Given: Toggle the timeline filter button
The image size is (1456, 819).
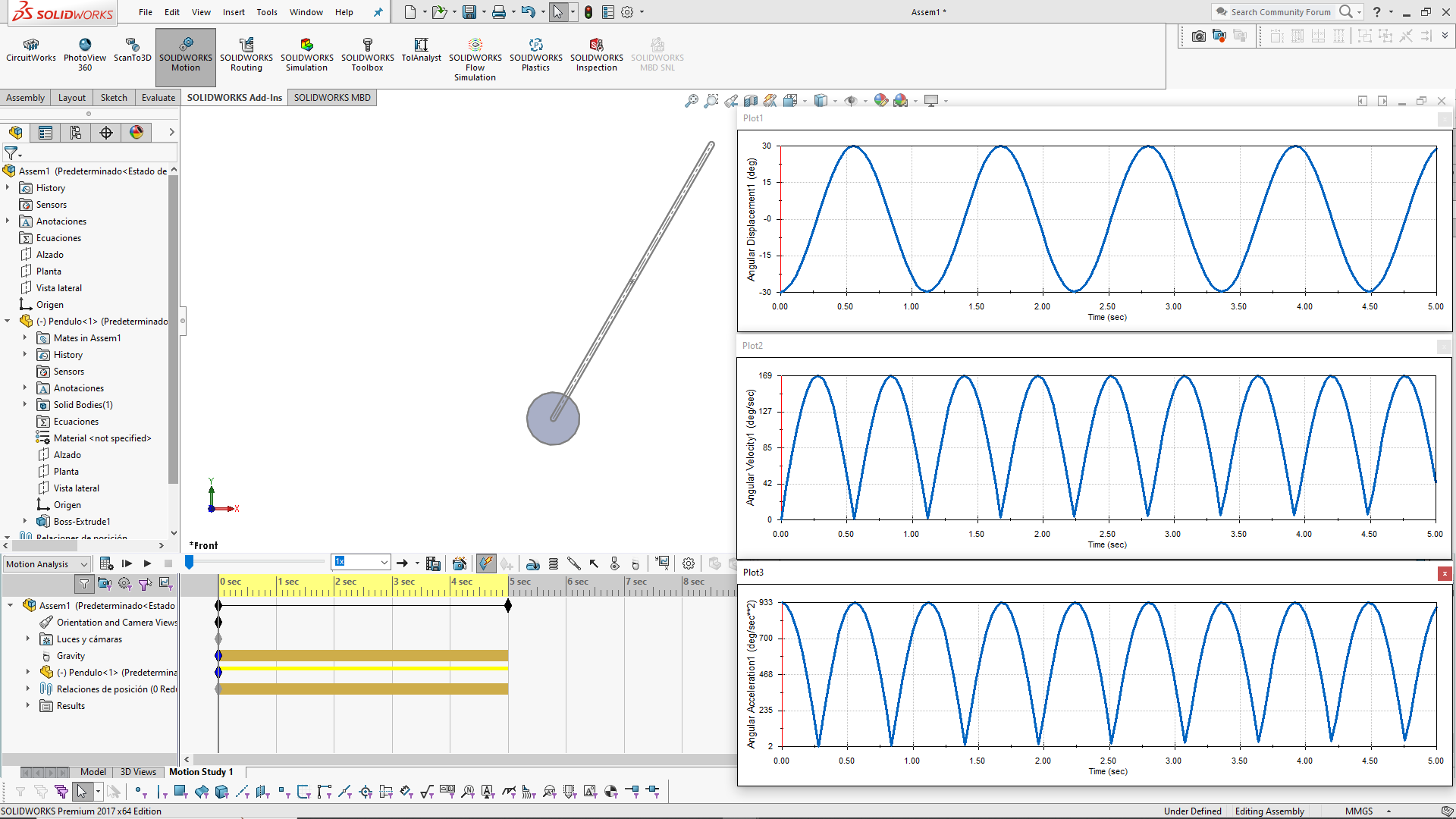Looking at the screenshot, I should coord(84,583).
